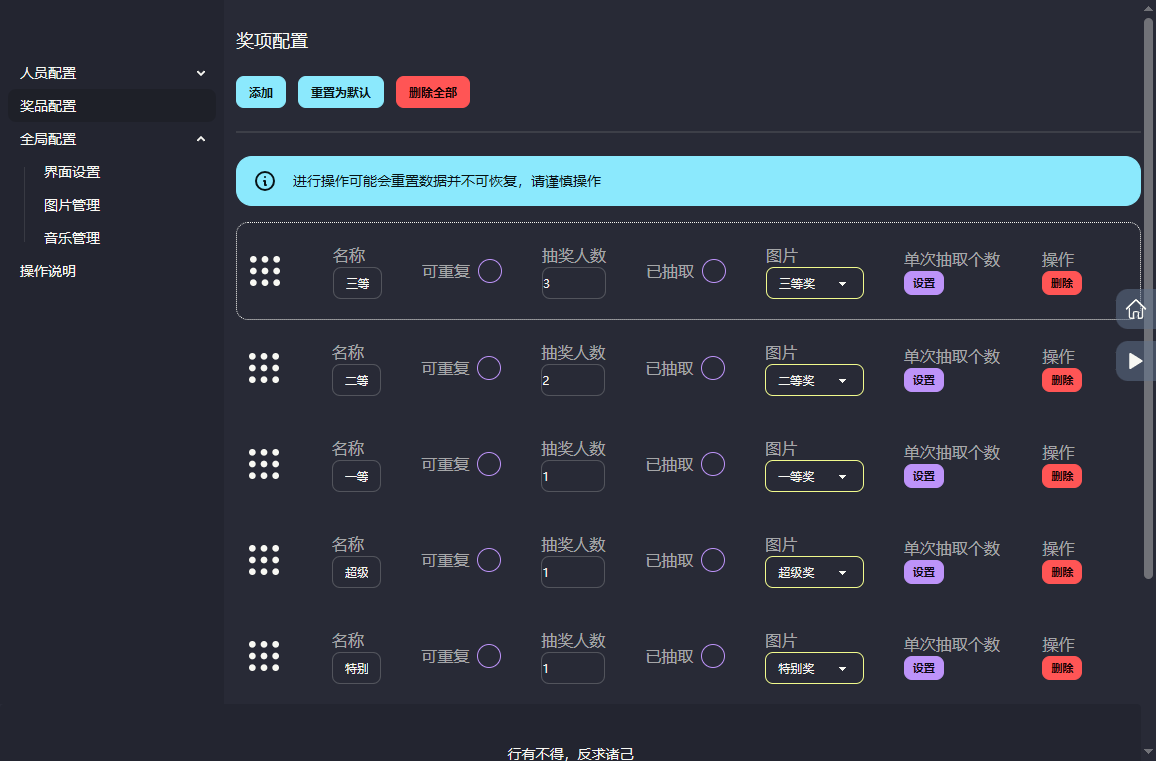The image size is (1156, 761).
Task: Open the 特别奖 image dropdown
Action: [814, 668]
